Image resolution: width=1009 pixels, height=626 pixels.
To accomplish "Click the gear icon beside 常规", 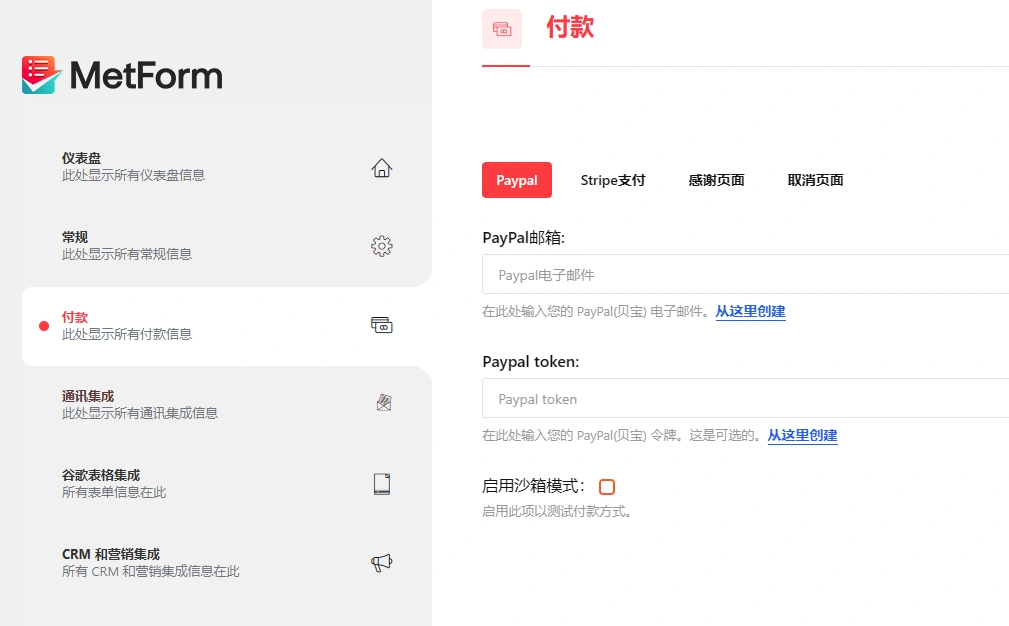I will (x=381, y=245).
